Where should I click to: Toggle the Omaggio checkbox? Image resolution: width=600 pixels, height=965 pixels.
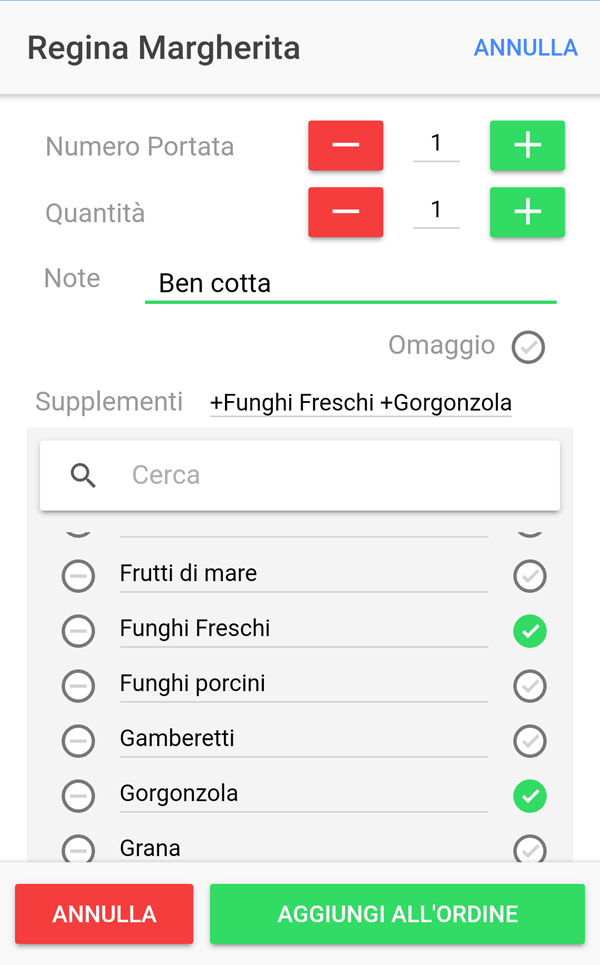coord(528,347)
